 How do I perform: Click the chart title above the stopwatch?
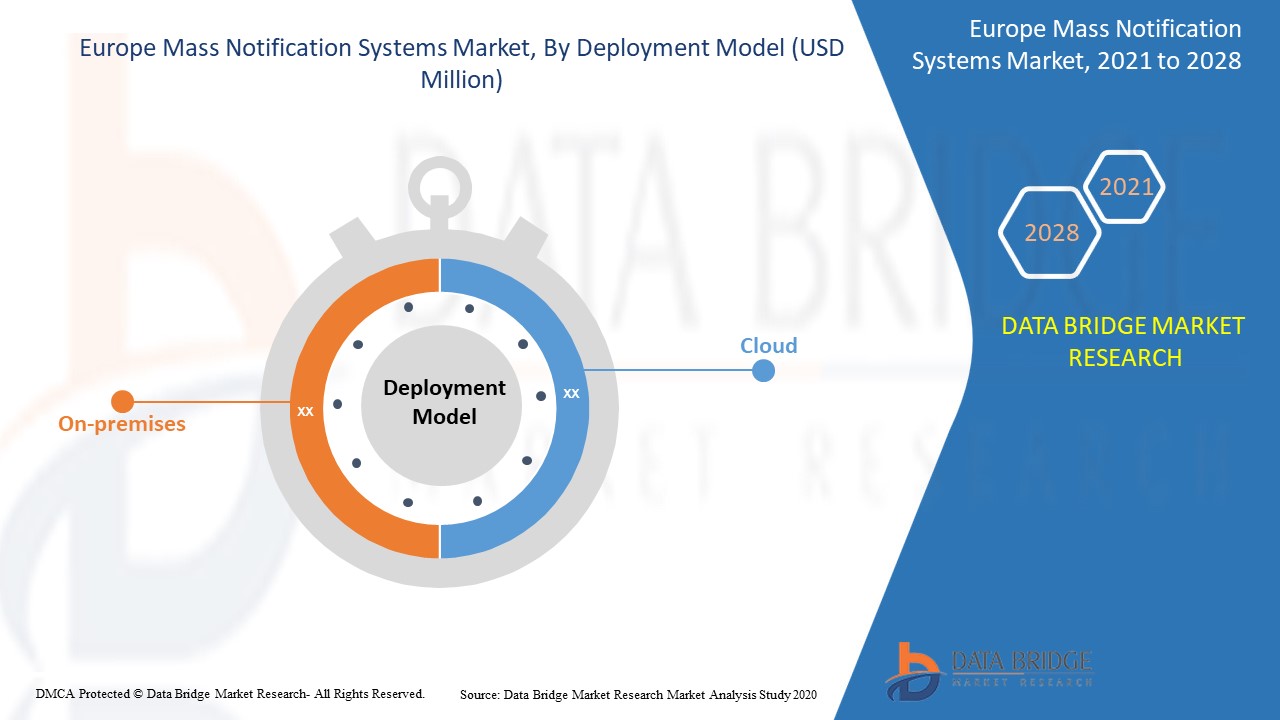(460, 62)
